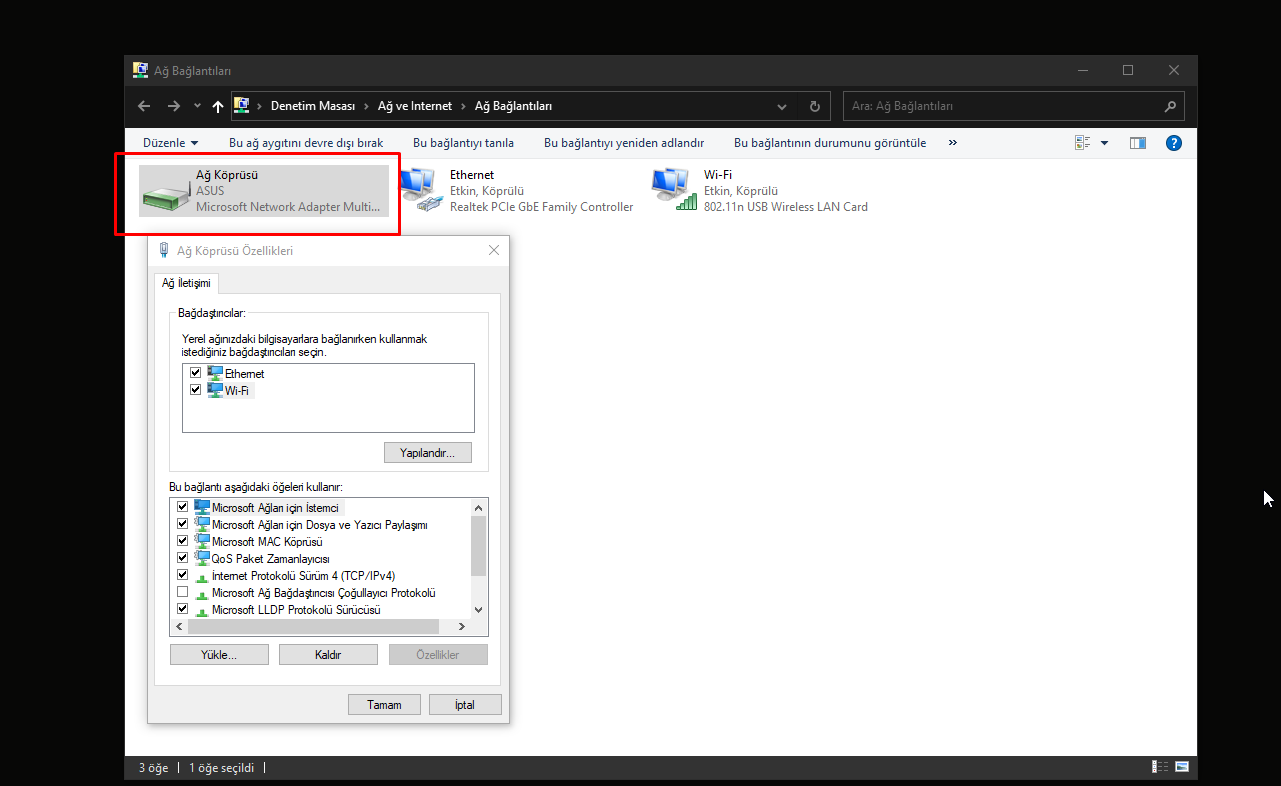Toggle the preview pane icon
The width and height of the screenshot is (1281, 786).
click(1137, 143)
